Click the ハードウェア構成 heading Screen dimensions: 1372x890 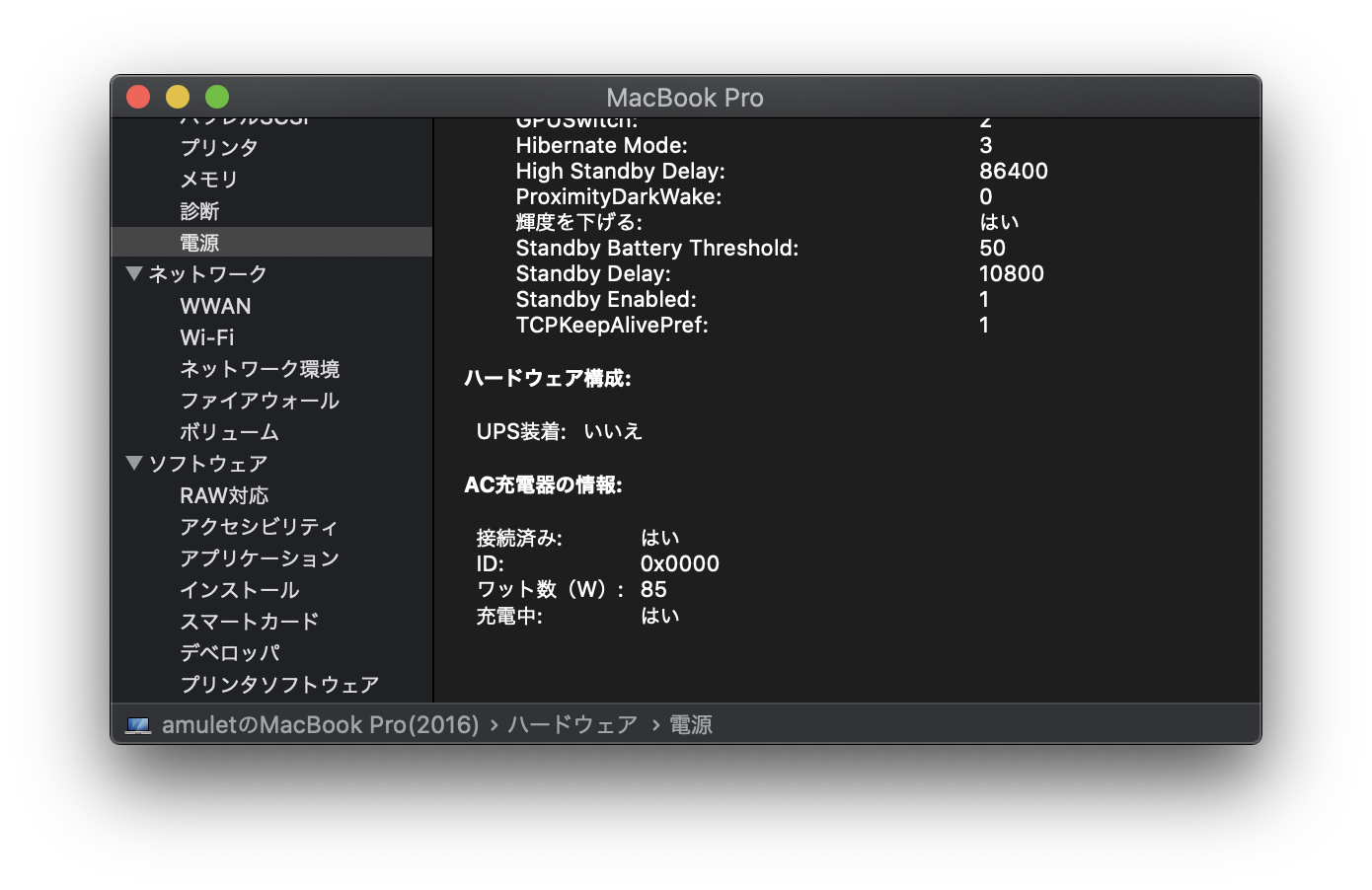[x=548, y=379]
